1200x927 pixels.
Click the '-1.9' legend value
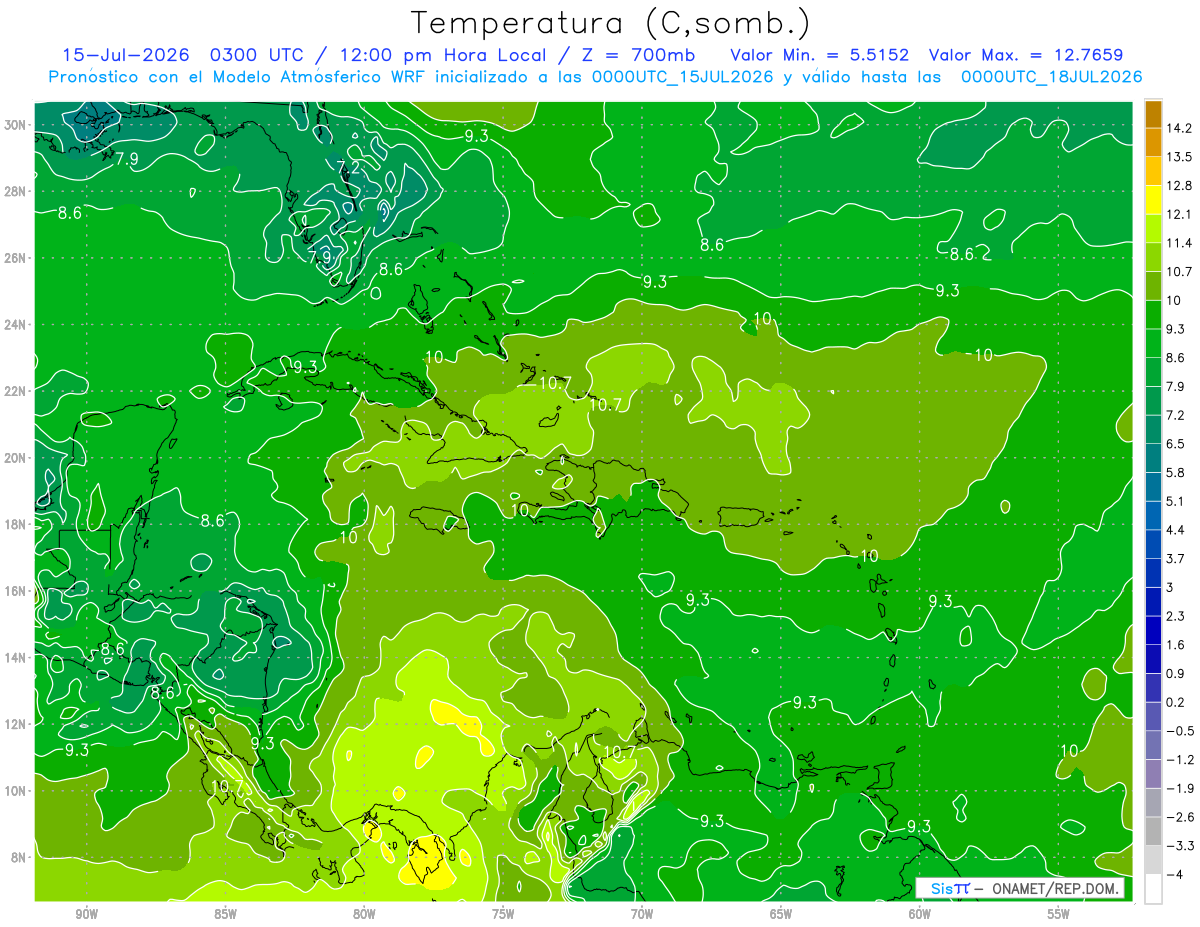(x=1179, y=788)
